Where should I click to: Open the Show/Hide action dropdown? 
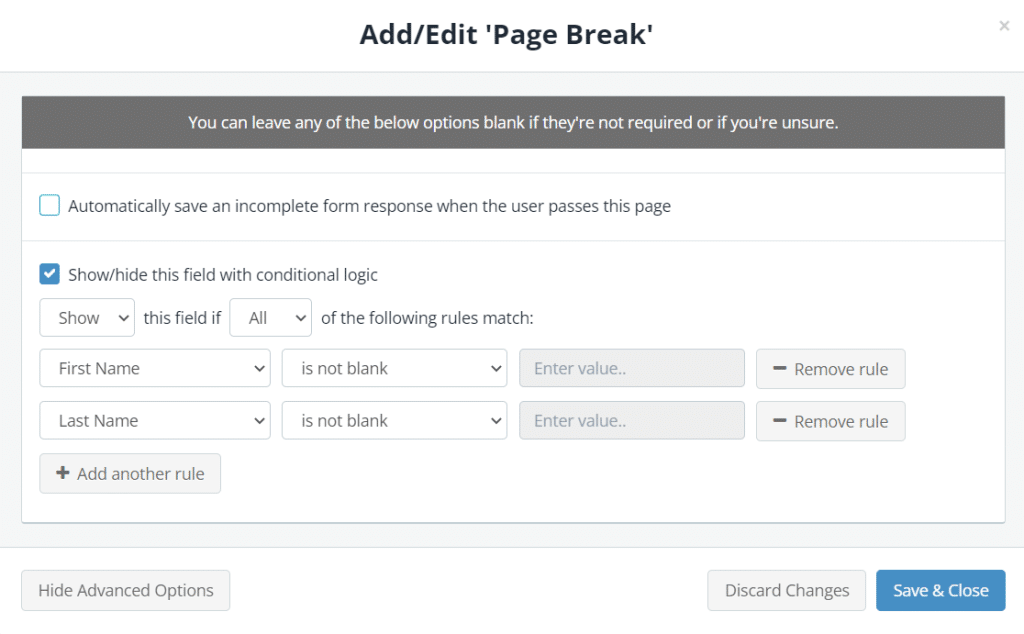(86, 317)
